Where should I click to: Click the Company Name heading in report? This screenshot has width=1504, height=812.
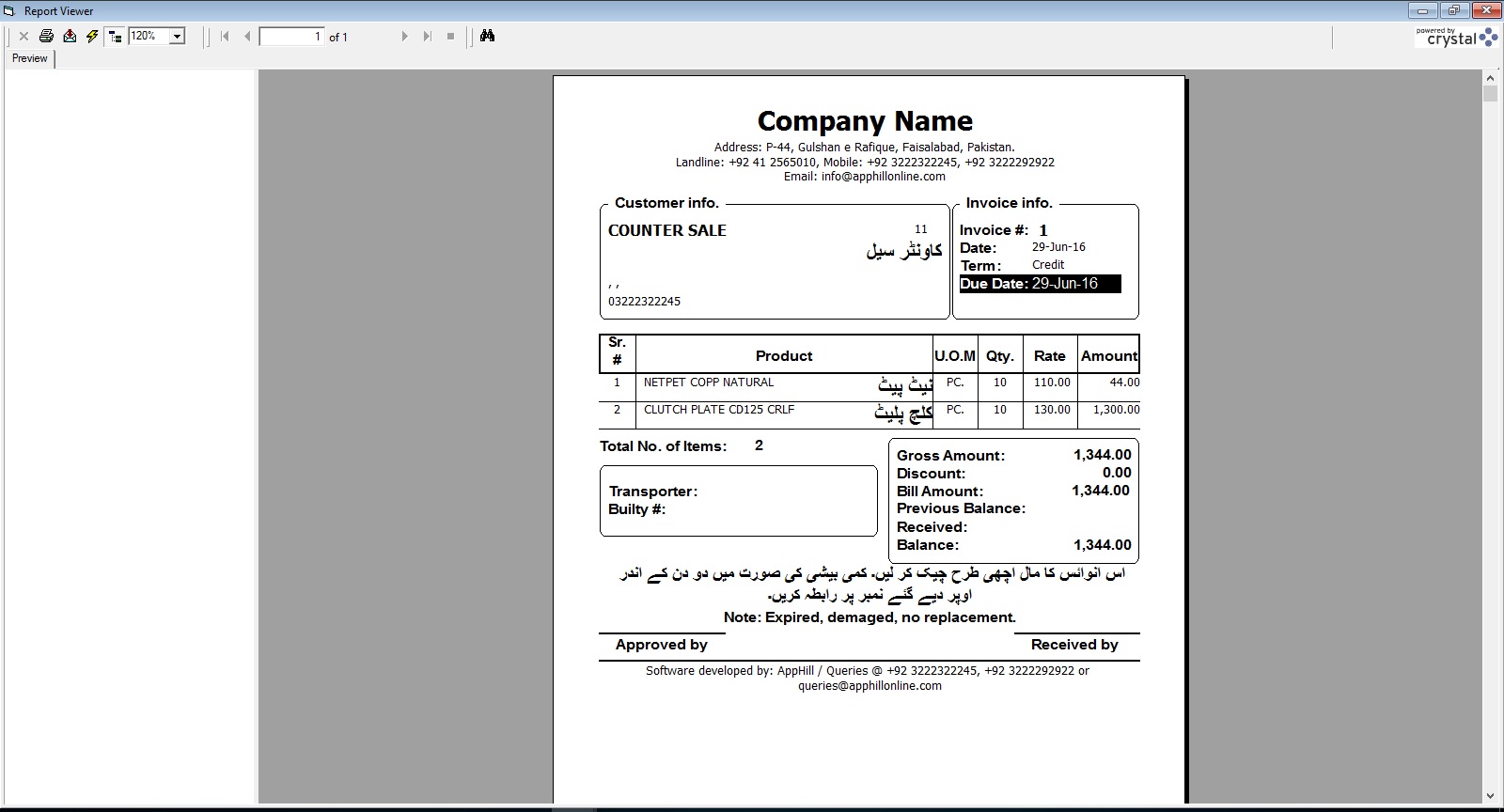point(865,121)
